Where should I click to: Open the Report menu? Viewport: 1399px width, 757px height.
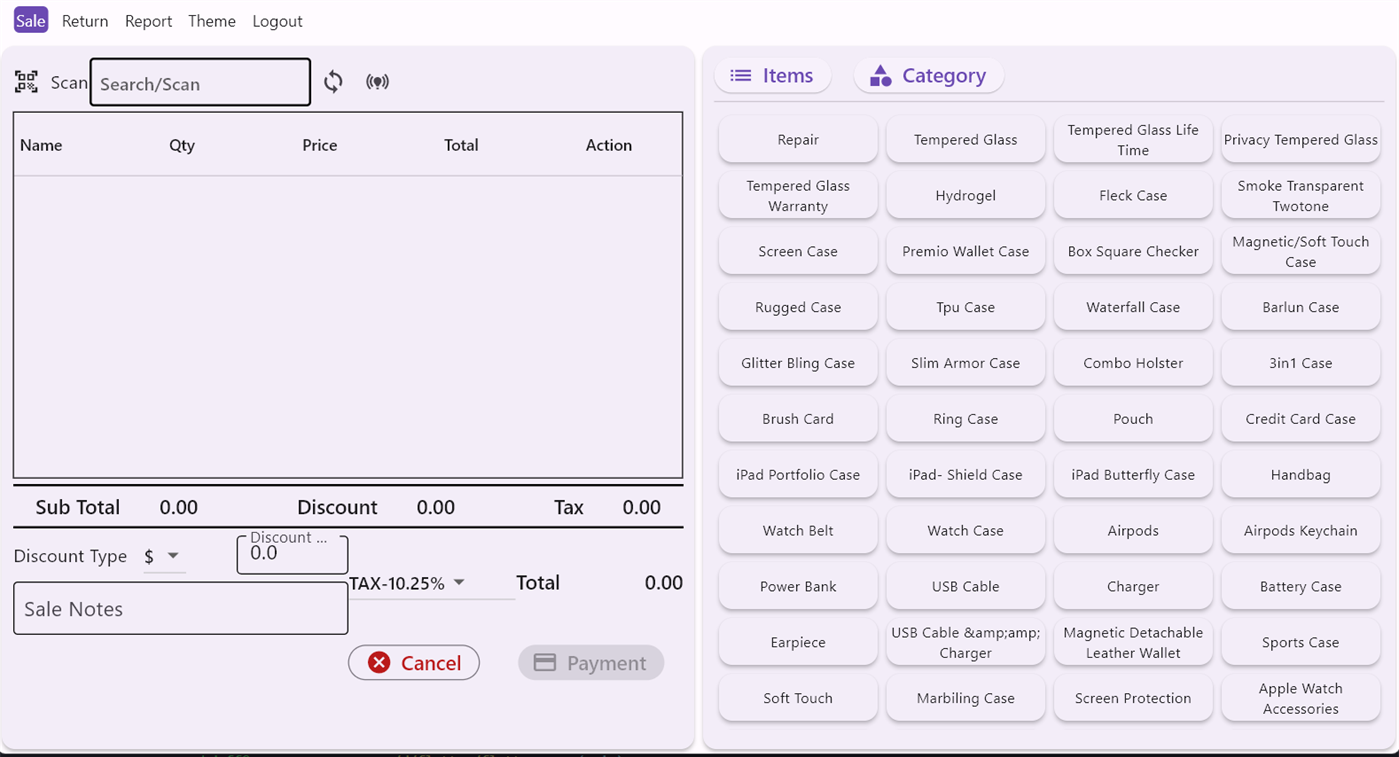click(148, 20)
